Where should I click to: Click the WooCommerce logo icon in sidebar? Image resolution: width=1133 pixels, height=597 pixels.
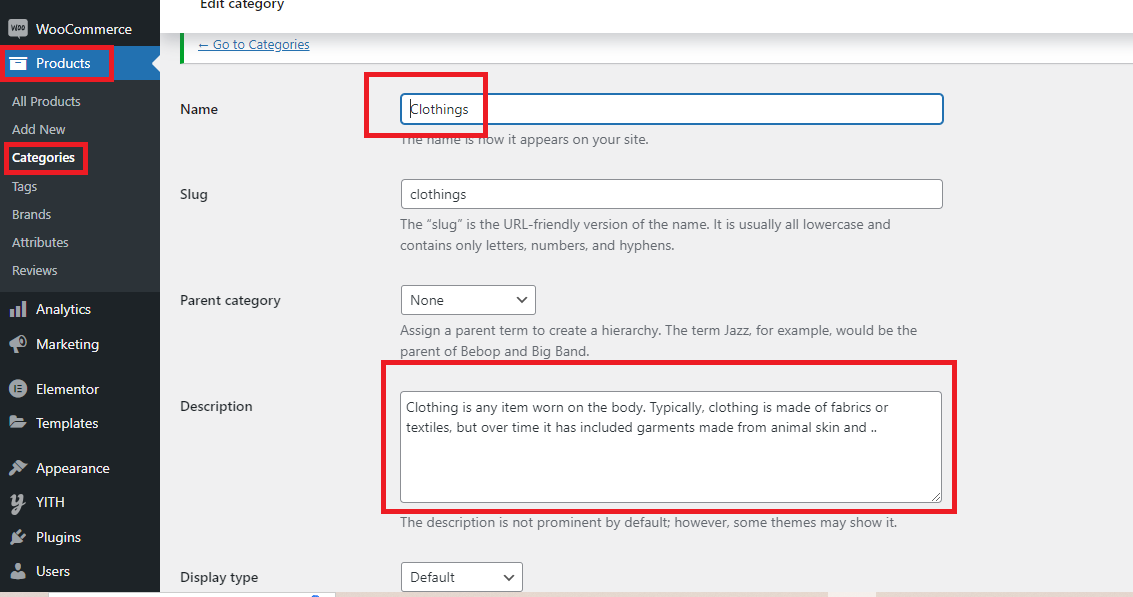point(18,29)
